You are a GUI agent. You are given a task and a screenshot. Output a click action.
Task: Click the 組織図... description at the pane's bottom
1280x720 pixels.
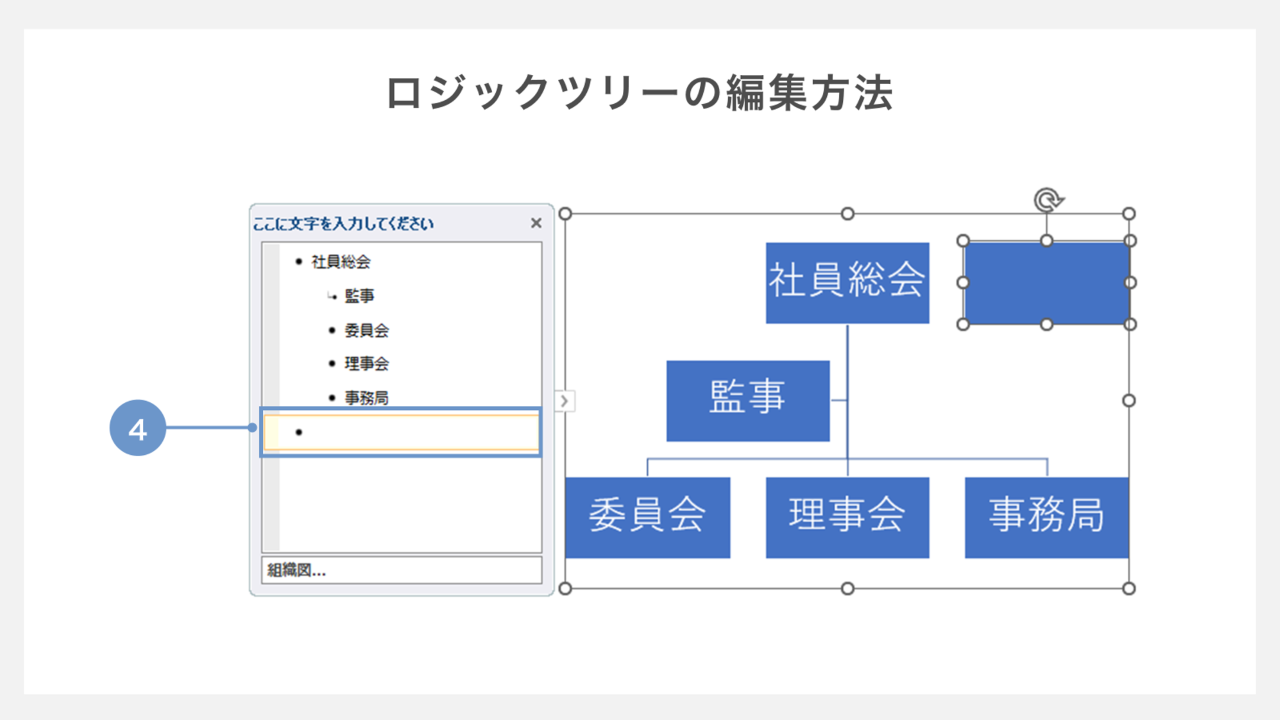401,570
